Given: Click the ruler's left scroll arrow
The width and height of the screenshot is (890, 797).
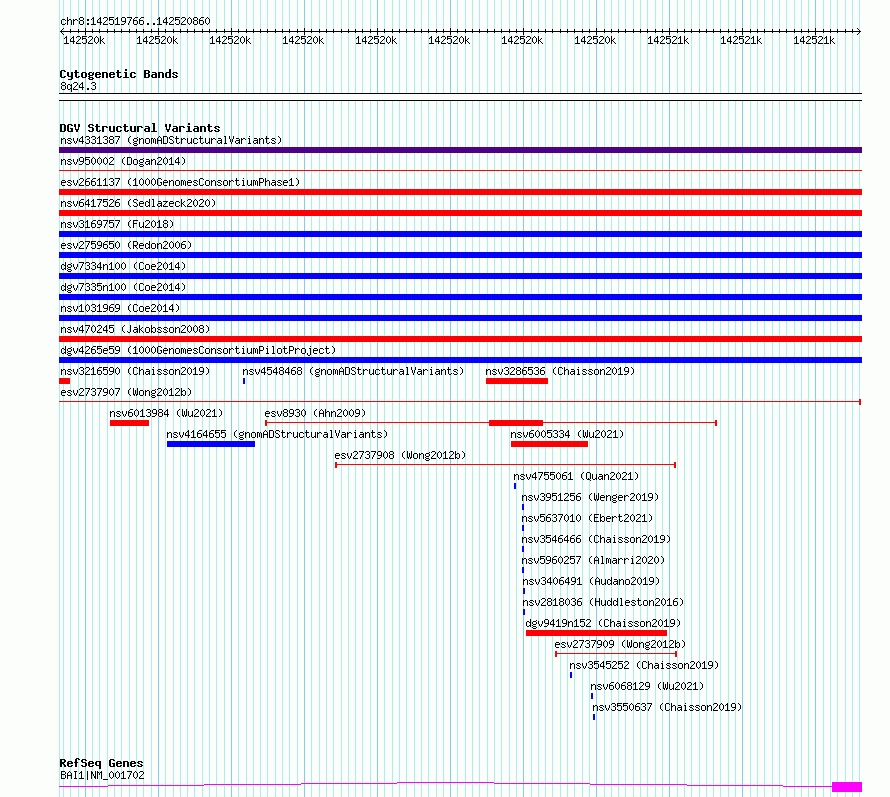Looking at the screenshot, I should click(x=62, y=31).
